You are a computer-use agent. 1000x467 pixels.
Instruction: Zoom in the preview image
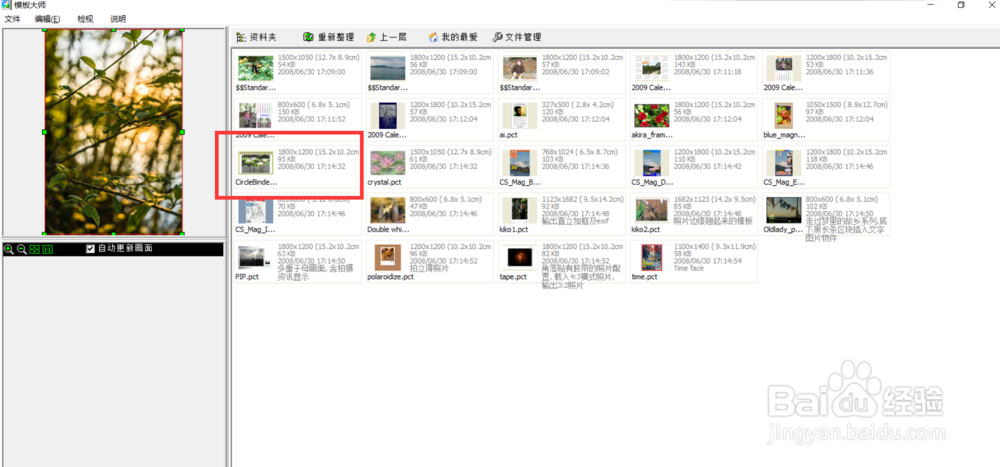(8, 249)
